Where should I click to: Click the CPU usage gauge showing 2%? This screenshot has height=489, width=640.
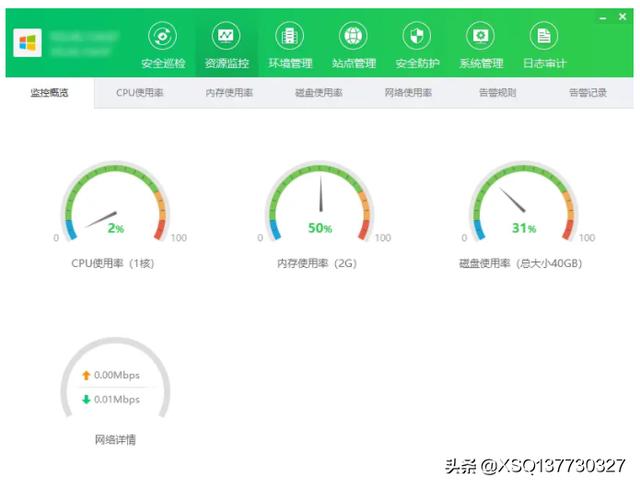(116, 202)
